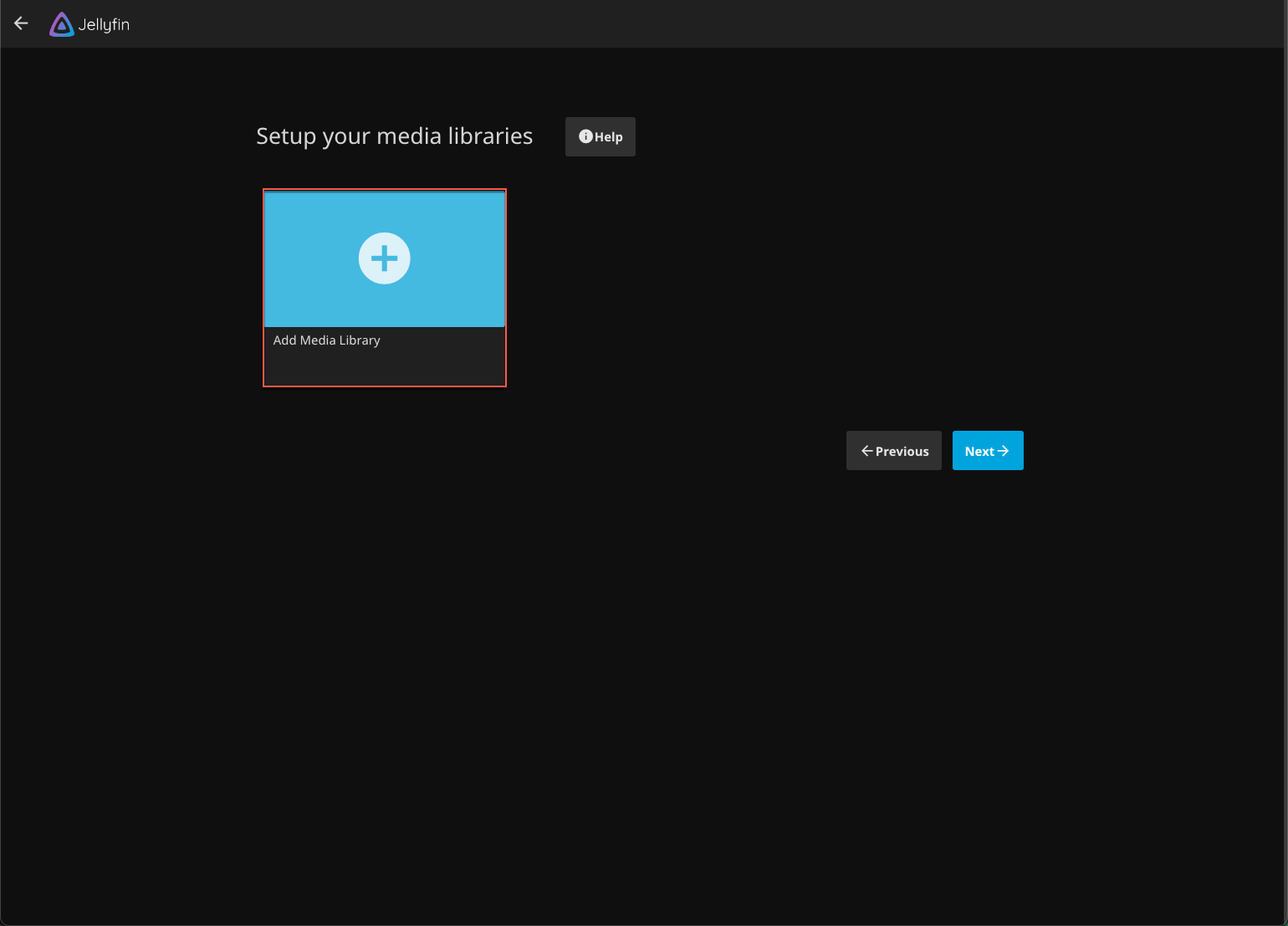
Task: Click the dark caption area of the library card
Action: (x=384, y=356)
